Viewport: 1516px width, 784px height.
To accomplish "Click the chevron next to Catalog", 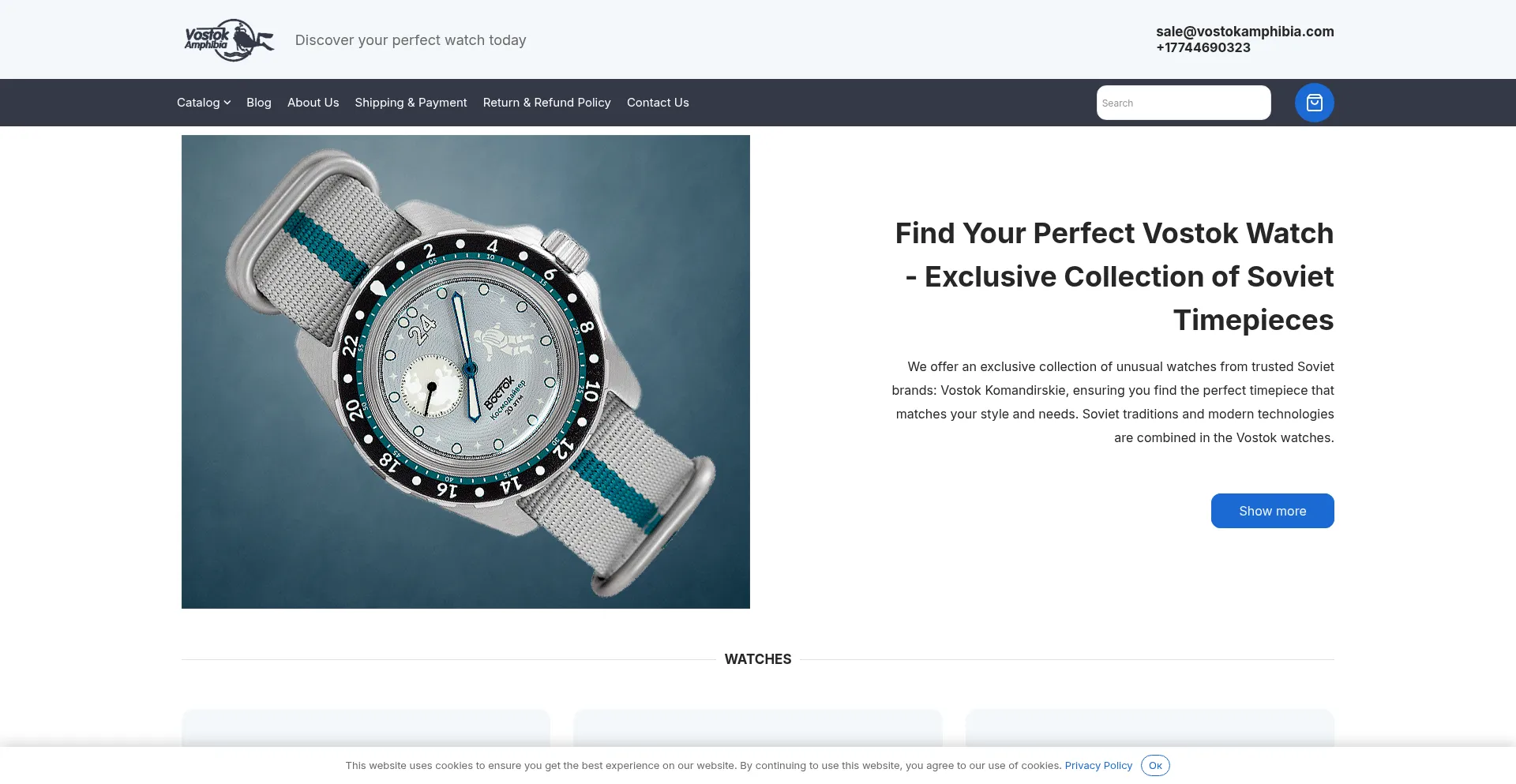I will pyautogui.click(x=227, y=103).
